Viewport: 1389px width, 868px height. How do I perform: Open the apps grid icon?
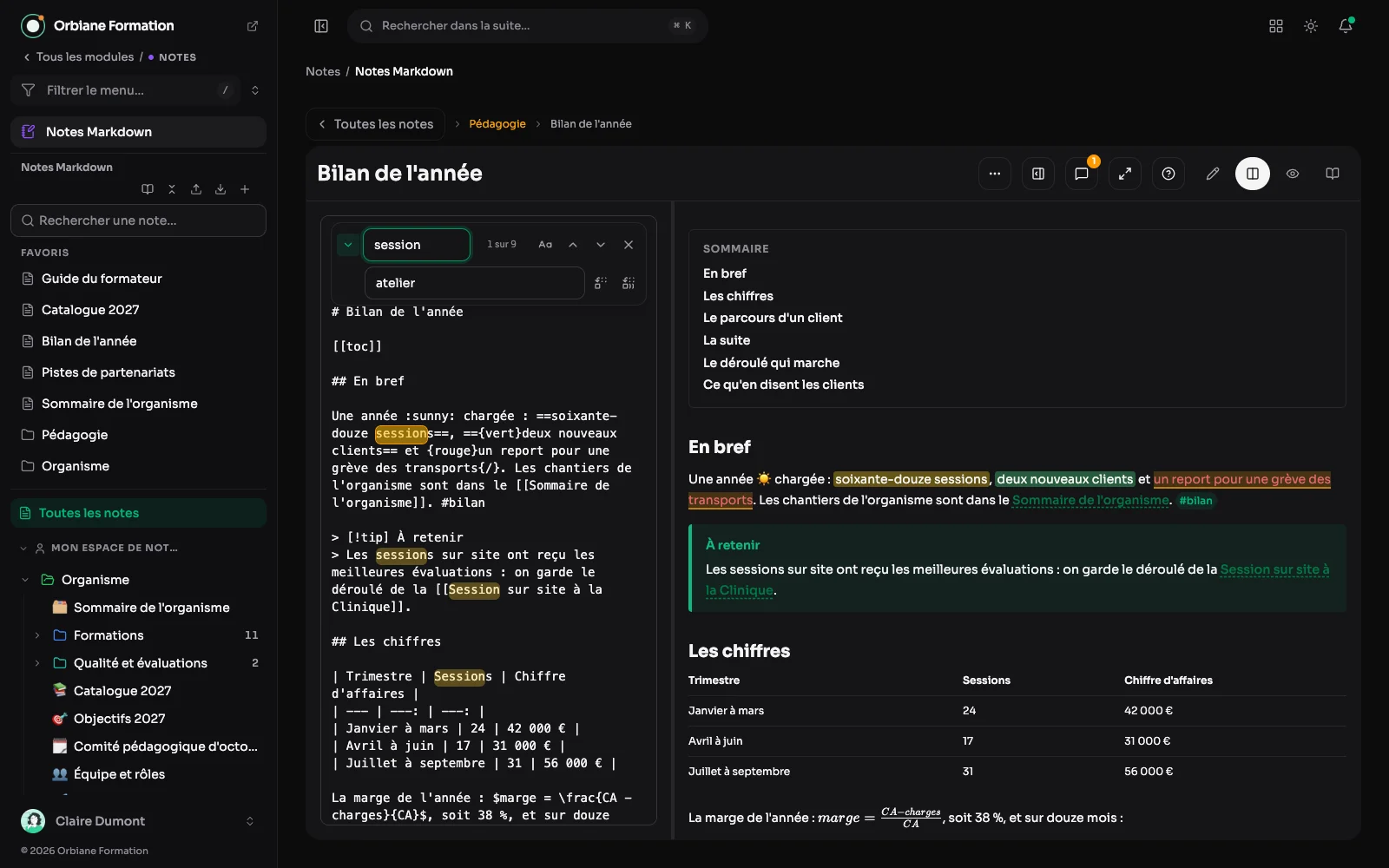(x=1276, y=26)
